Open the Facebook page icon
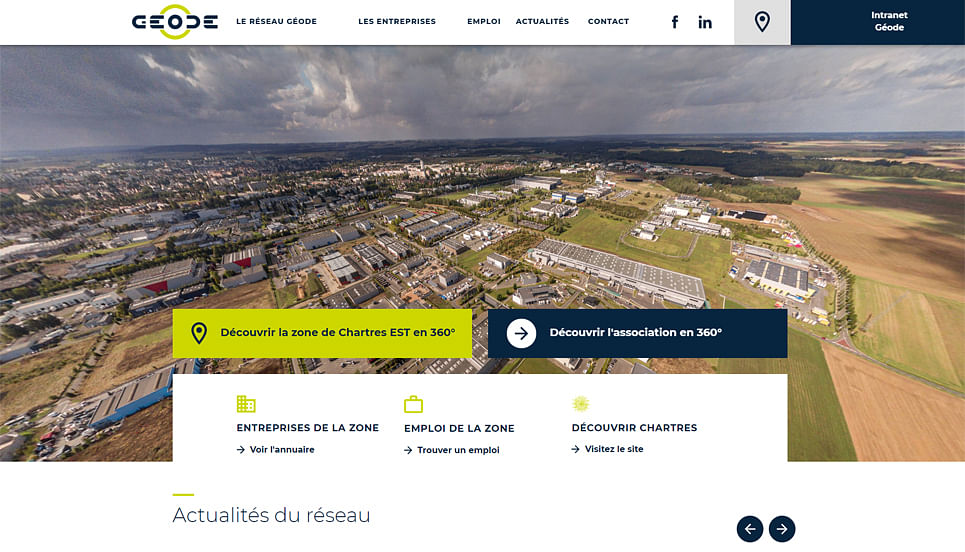Image resolution: width=965 pixels, height=552 pixels. tap(675, 22)
